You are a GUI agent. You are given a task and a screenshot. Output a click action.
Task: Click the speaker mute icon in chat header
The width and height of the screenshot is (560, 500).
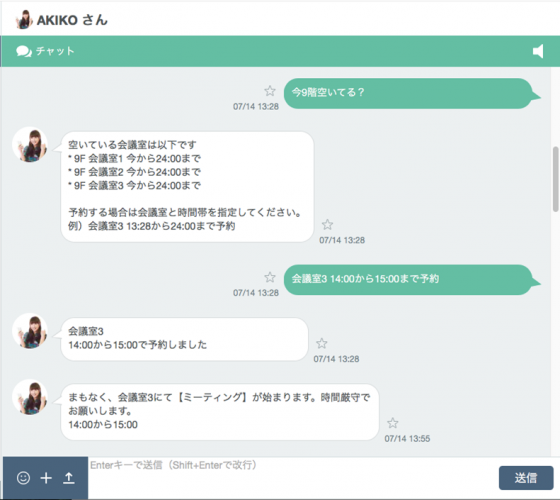(538, 51)
